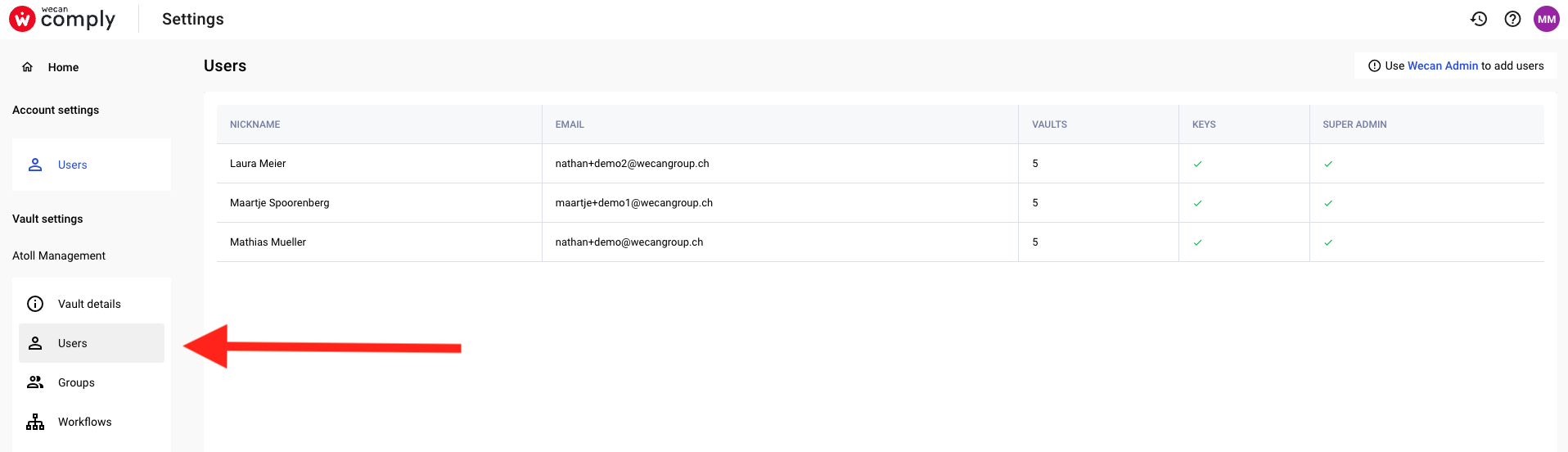Screen dimensions: 1568x452
Task: Sort by the Vaults column header
Action: pos(1049,124)
